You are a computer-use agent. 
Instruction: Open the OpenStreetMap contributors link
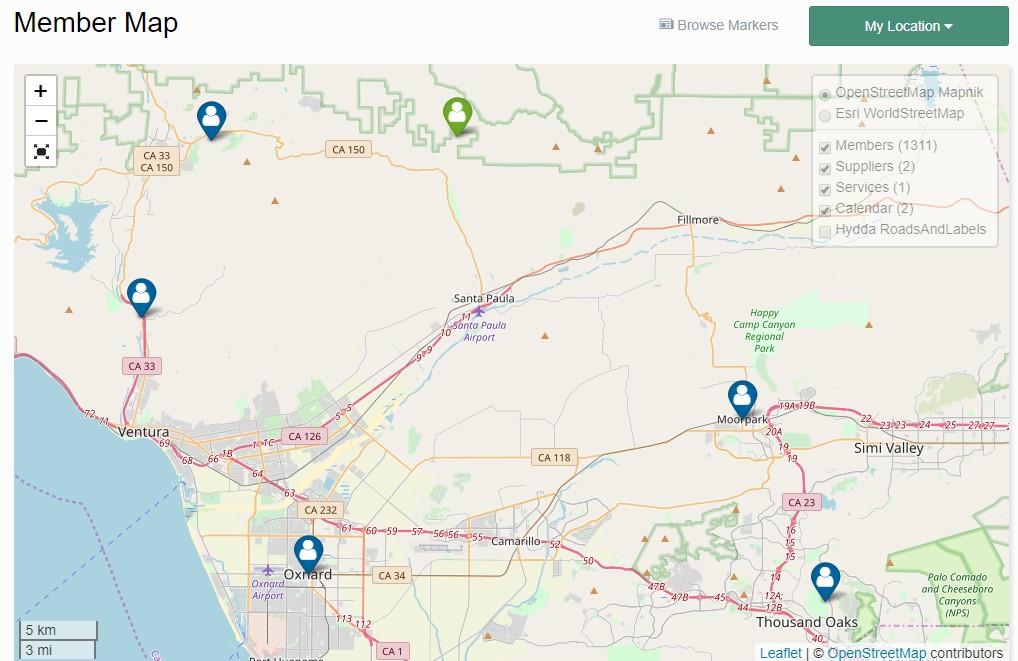point(876,653)
